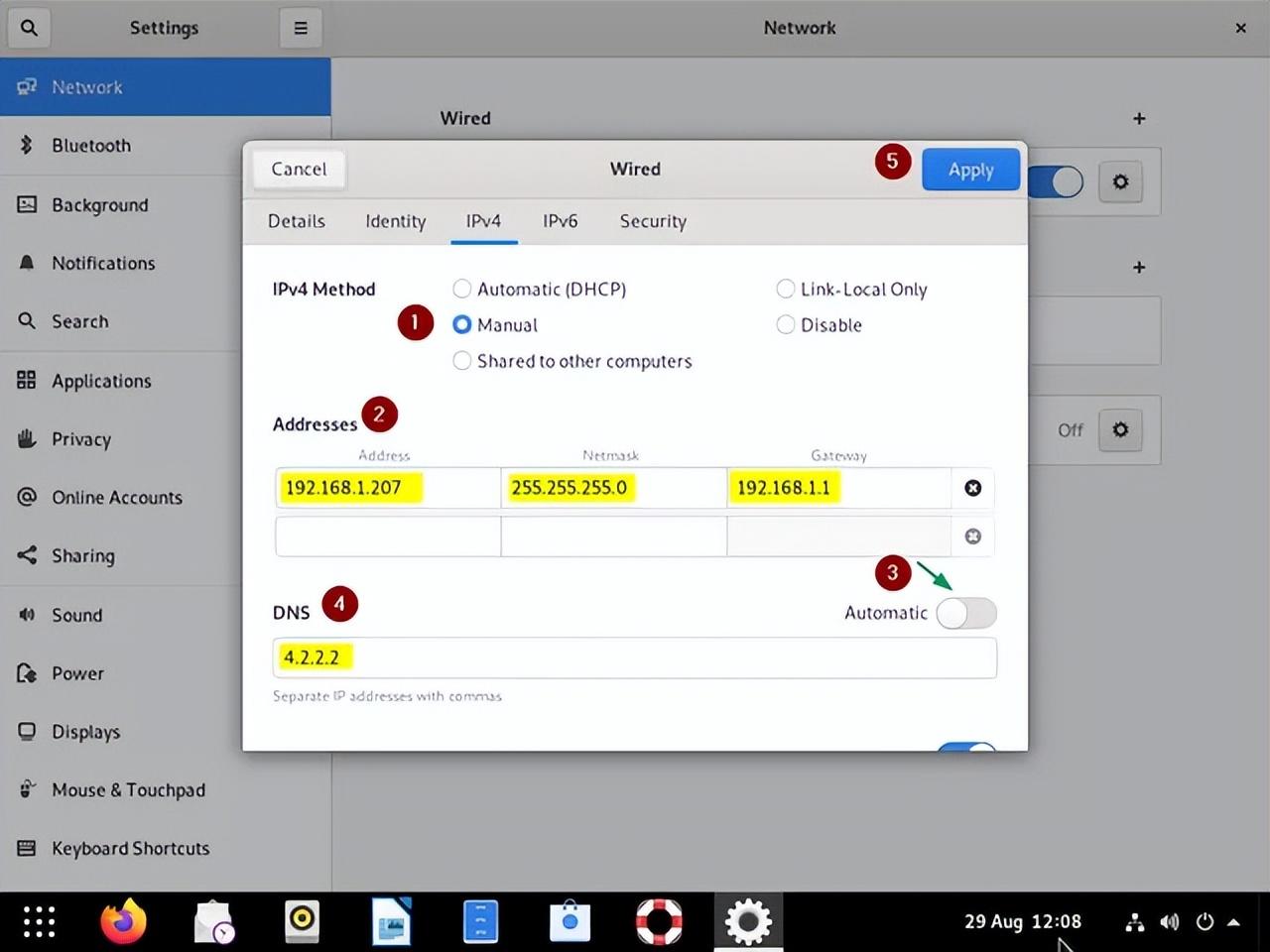Toggle the Automatic DNS switch
Screen dimensions: 1270x952
[966, 613]
